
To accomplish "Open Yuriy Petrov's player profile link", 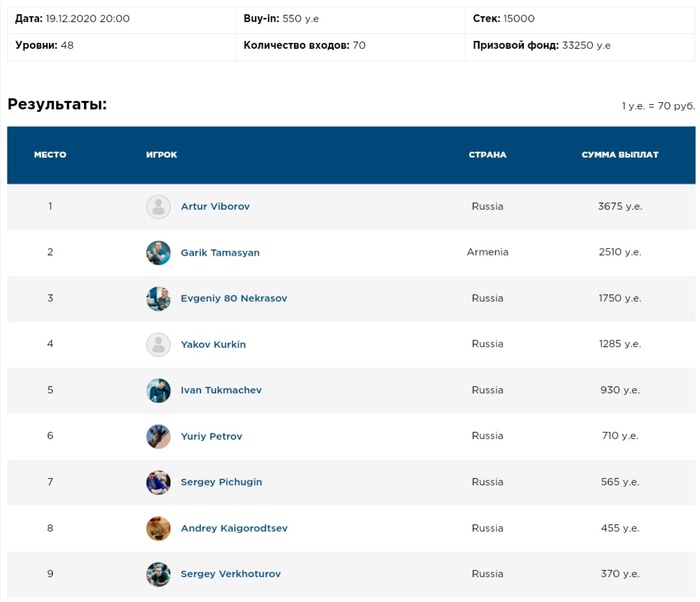I will coord(211,436).
